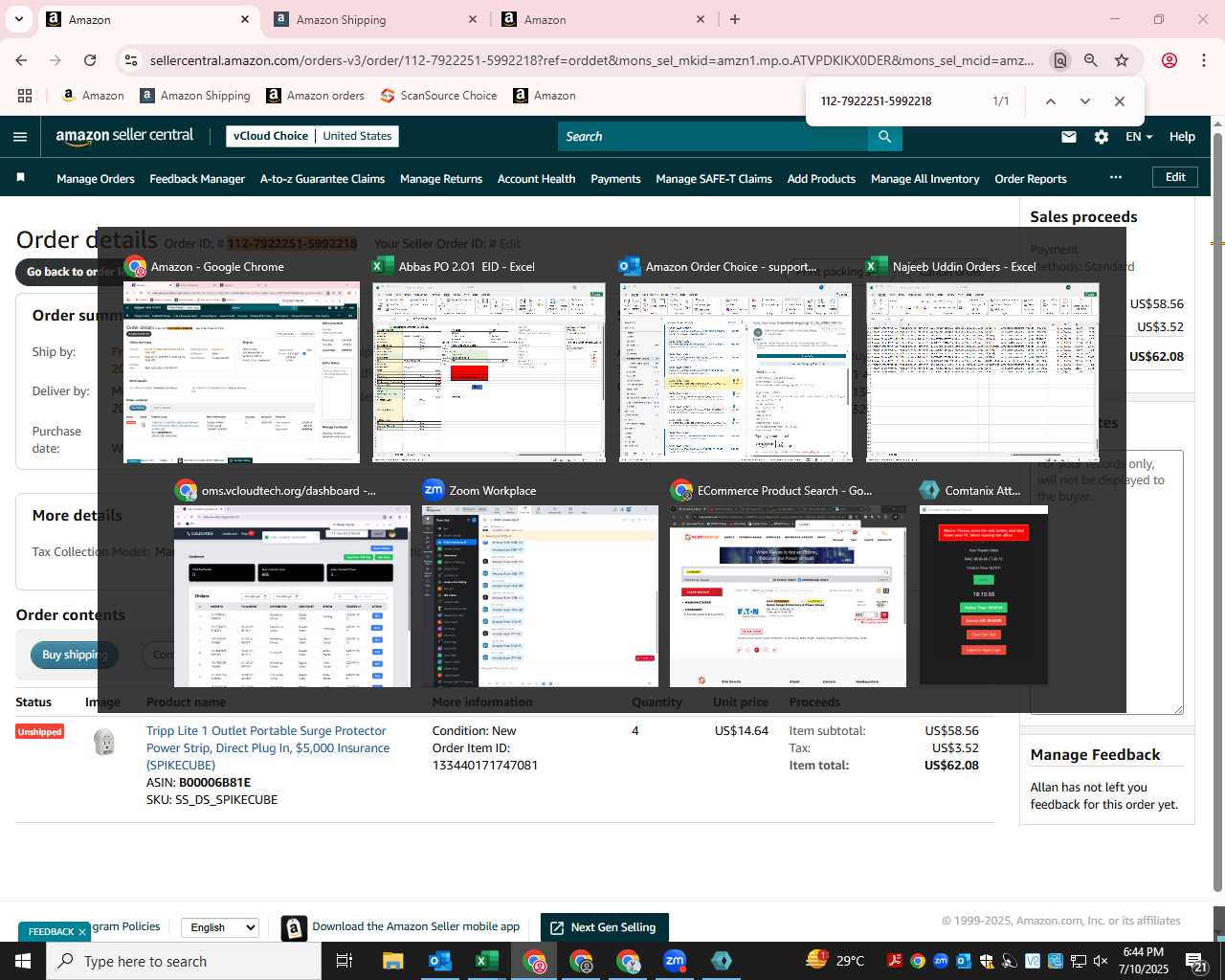1225x980 pixels.
Task: Open the notification center in the system tray
Action: 1196,961
